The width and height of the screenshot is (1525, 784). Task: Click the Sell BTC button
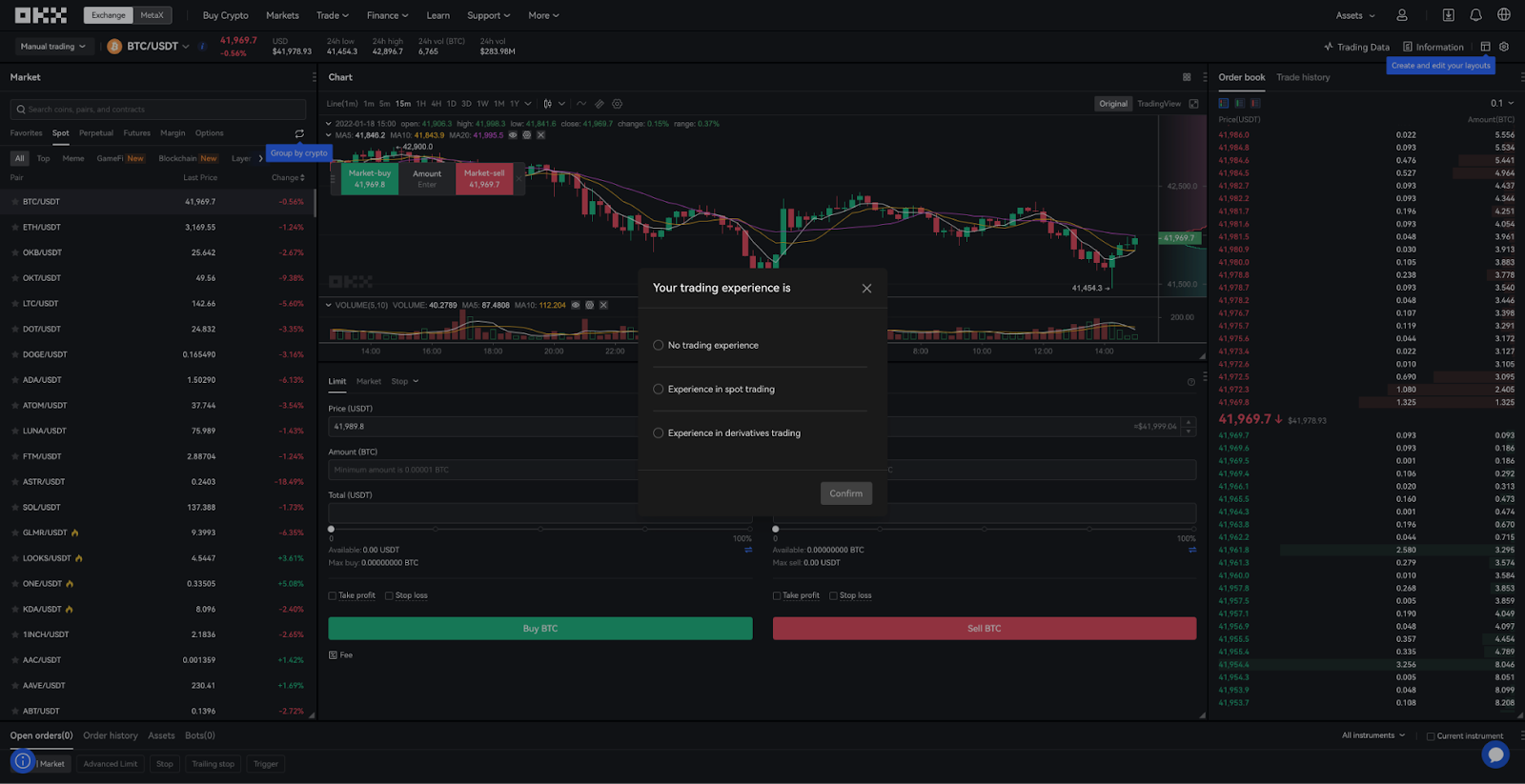coord(985,629)
